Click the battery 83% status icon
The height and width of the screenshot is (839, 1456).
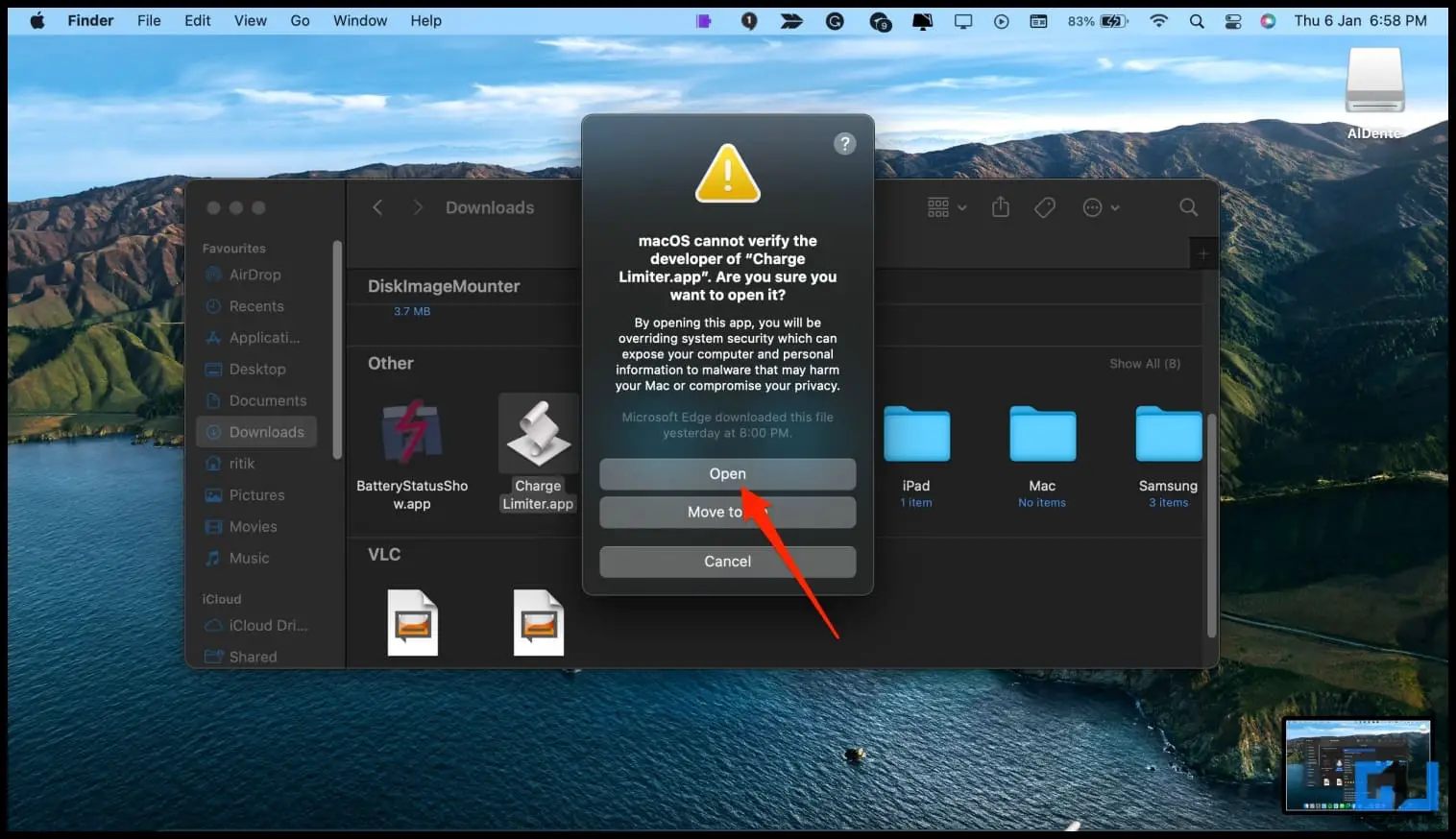[x=1098, y=20]
